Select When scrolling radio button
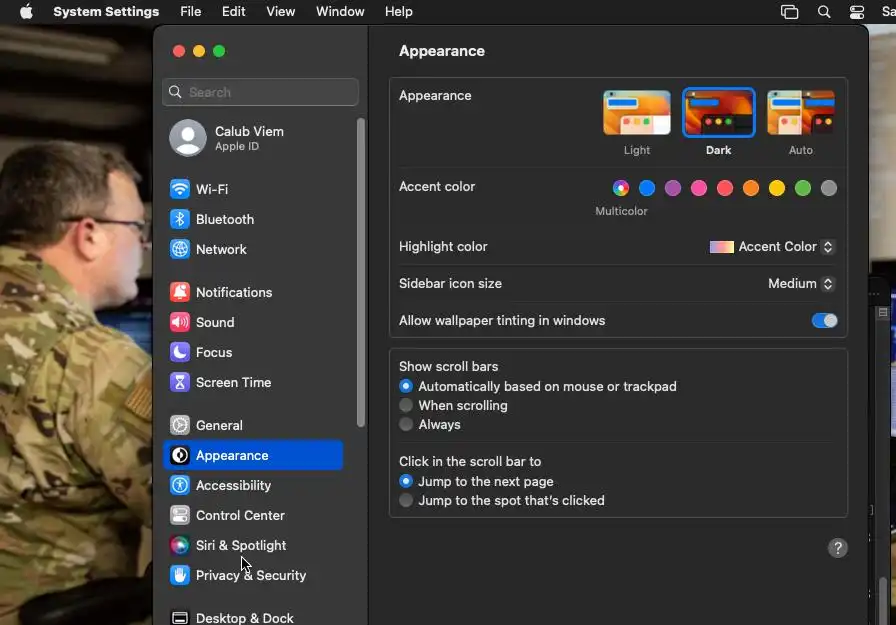Viewport: 896px width, 625px height. [x=406, y=405]
